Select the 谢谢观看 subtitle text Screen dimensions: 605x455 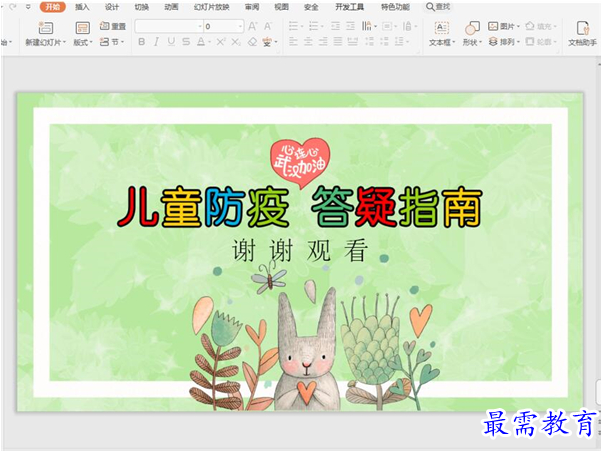(300, 250)
